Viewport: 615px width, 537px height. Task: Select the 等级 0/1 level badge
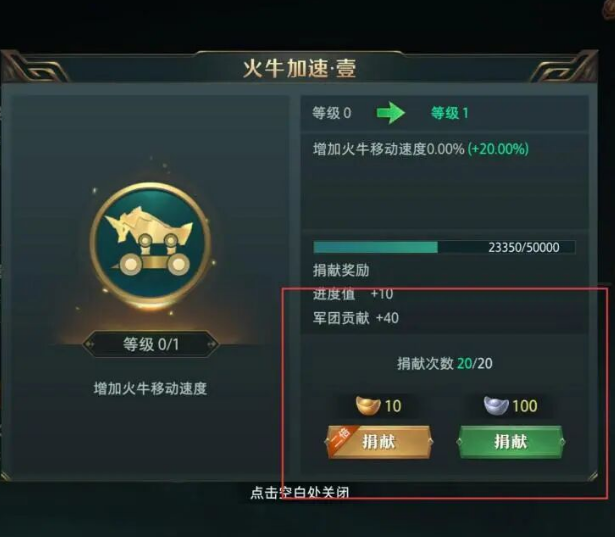(x=151, y=344)
